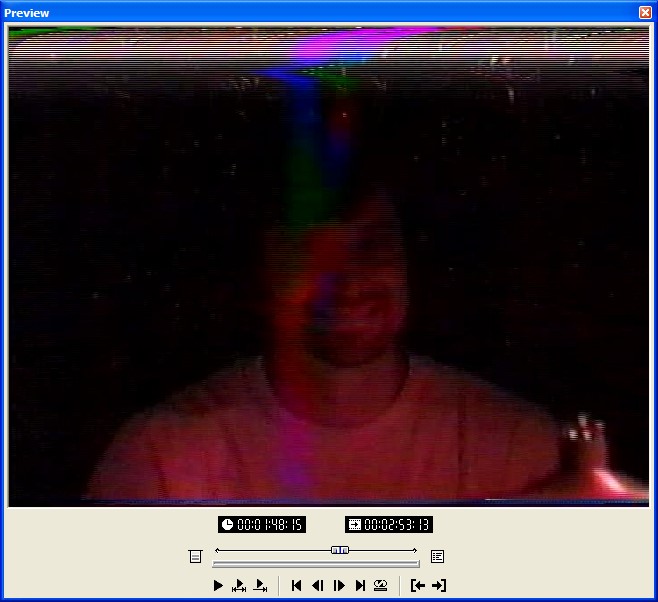658x602 pixels.
Task: Click the icon left of the jog slider
Action: [195, 556]
